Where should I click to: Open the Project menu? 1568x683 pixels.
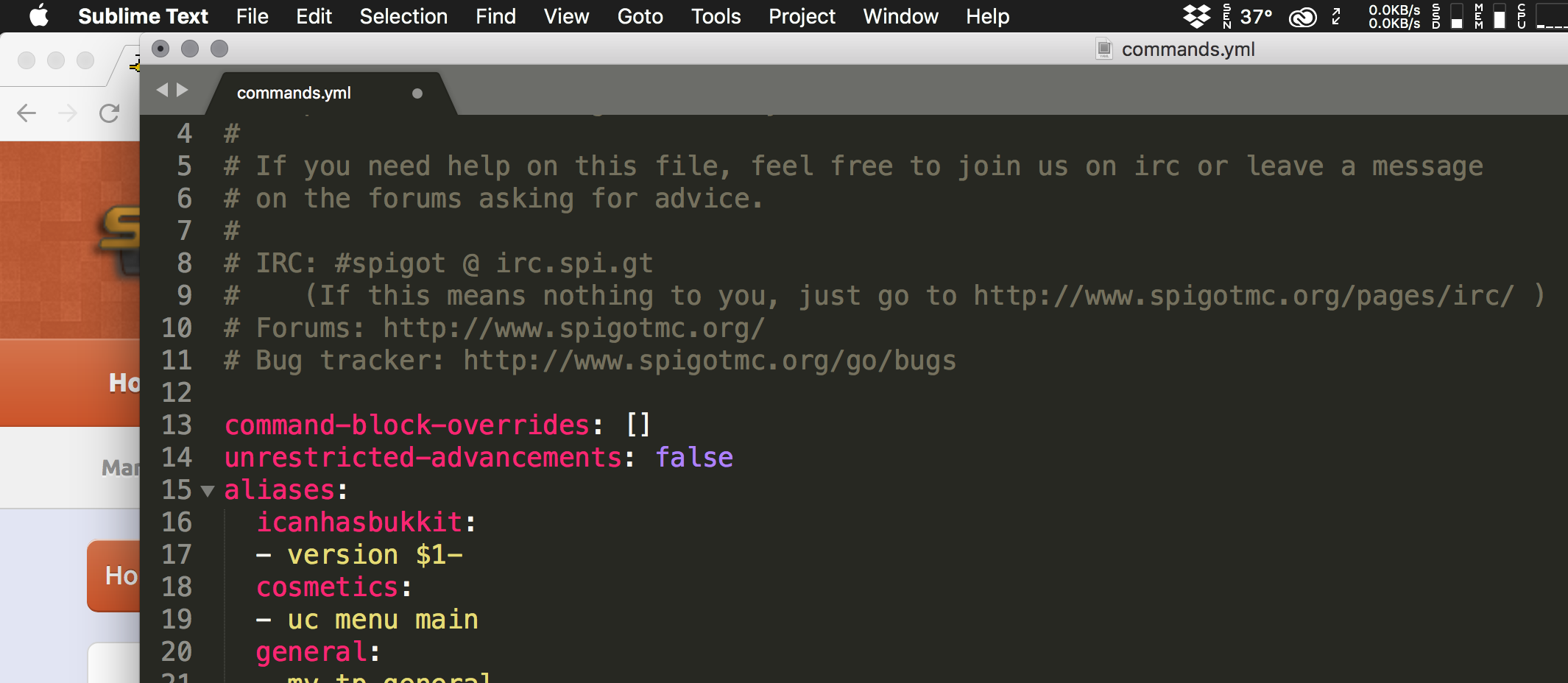coord(802,16)
